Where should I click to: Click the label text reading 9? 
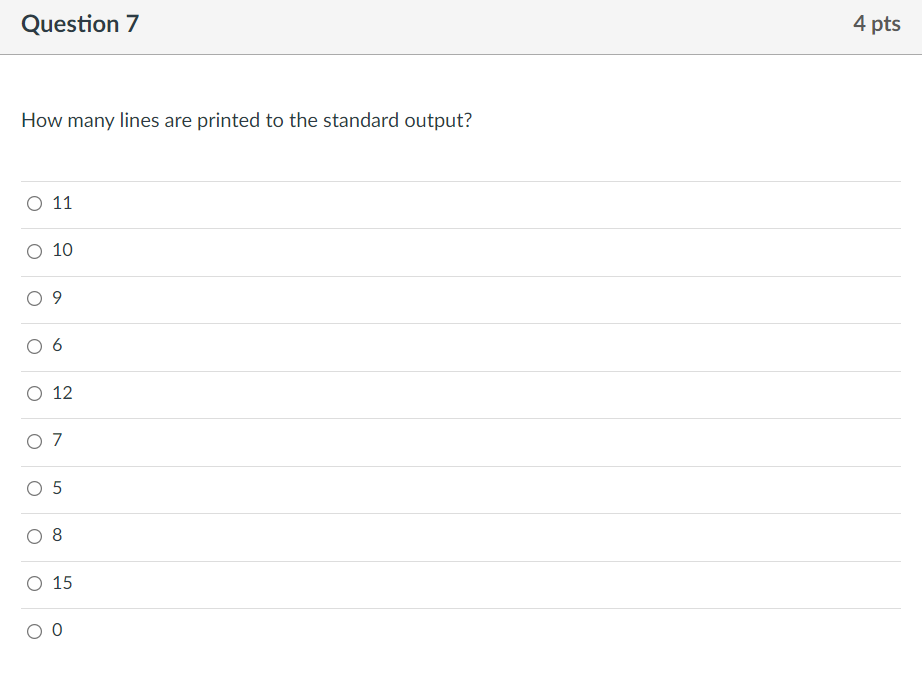coord(58,297)
